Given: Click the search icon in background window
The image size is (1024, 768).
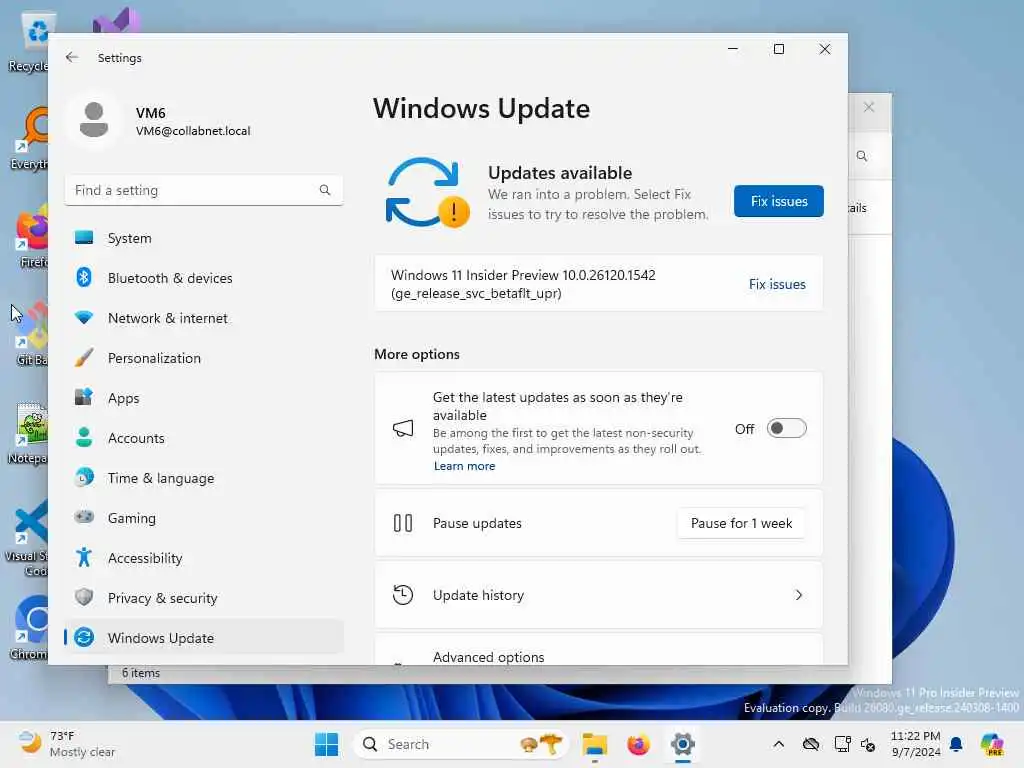Looking at the screenshot, I should pos(862,156).
